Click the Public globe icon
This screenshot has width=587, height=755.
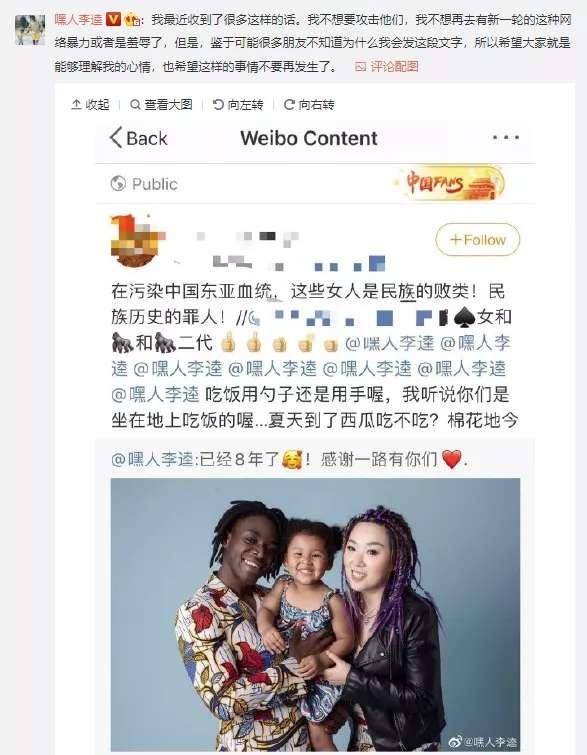(118, 183)
